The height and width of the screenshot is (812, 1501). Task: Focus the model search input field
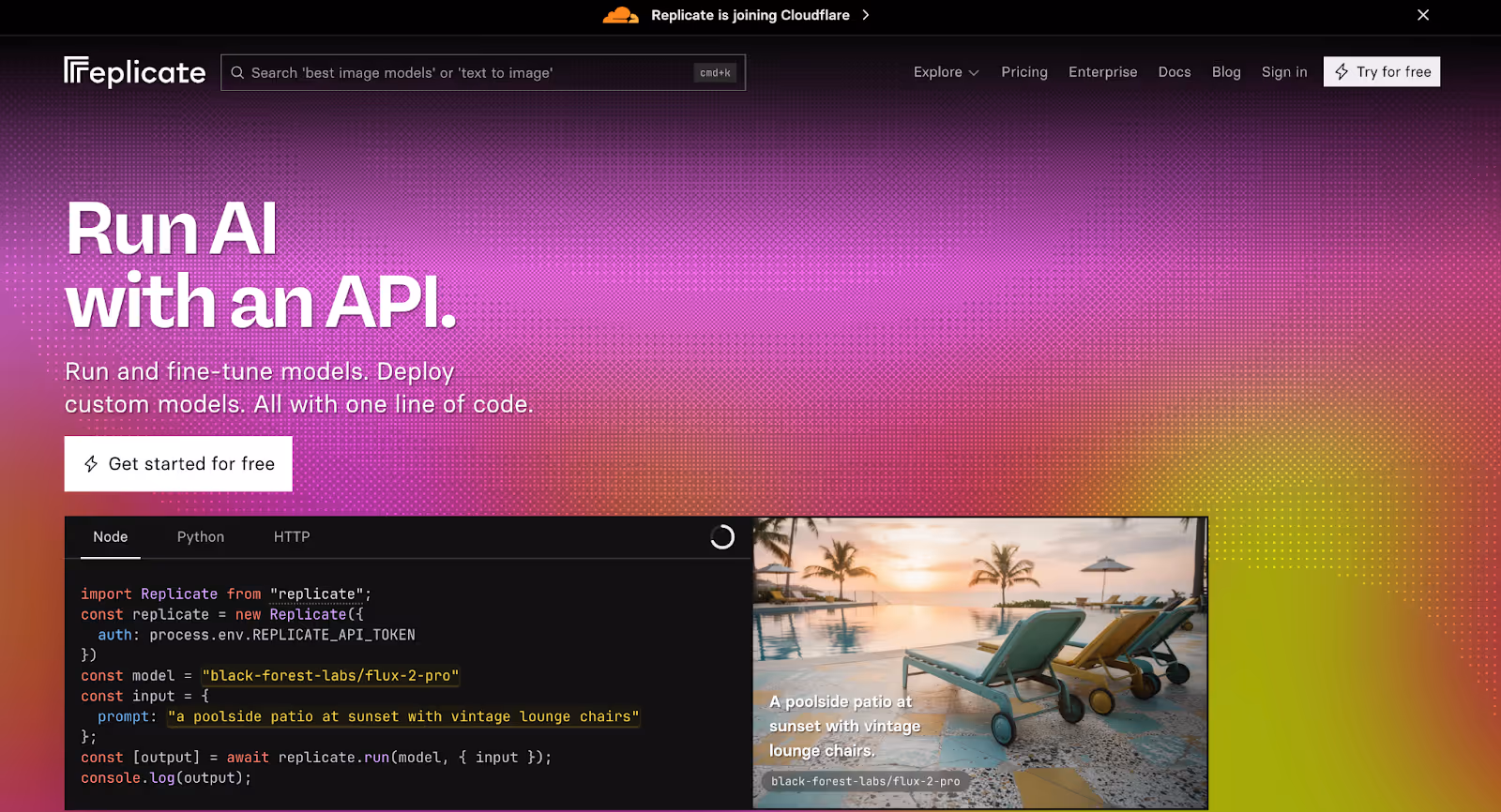[483, 72]
